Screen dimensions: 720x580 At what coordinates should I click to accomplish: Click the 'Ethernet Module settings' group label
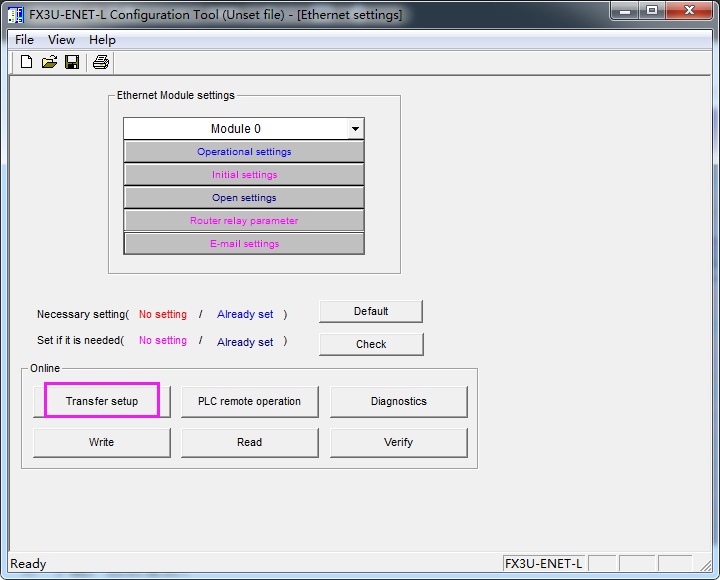(x=176, y=95)
